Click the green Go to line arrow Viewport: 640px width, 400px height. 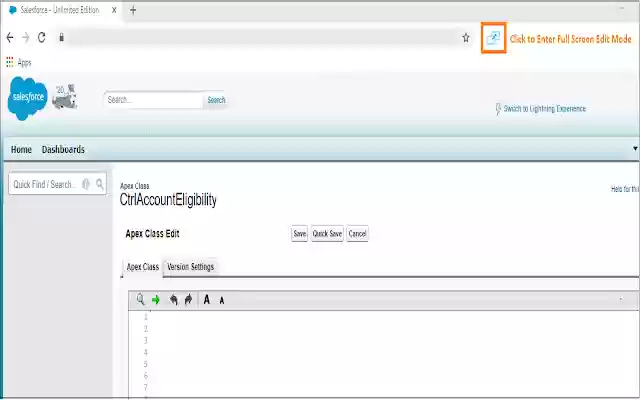[x=156, y=300]
